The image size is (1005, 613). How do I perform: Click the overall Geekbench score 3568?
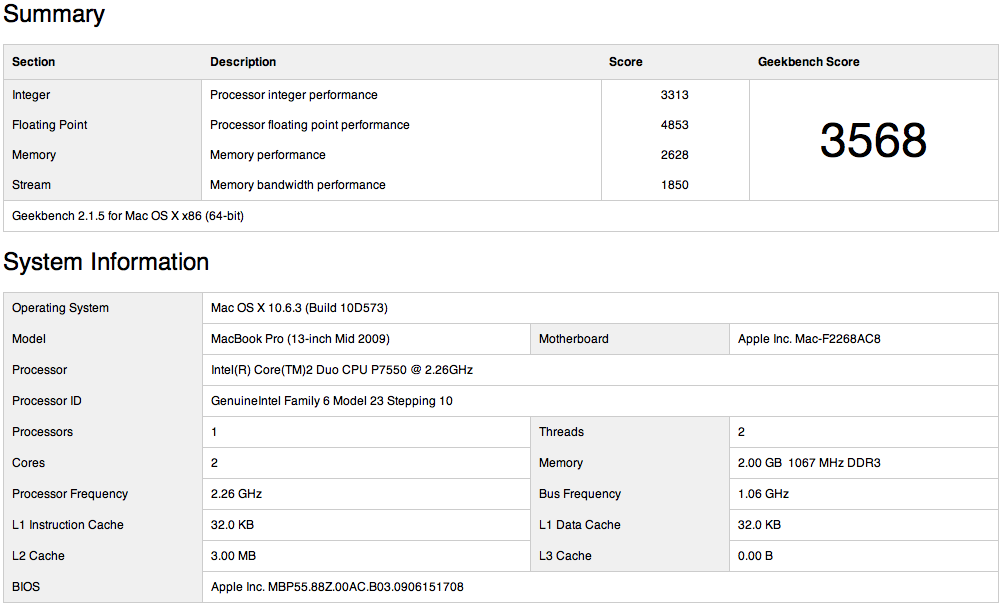pyautogui.click(x=873, y=140)
